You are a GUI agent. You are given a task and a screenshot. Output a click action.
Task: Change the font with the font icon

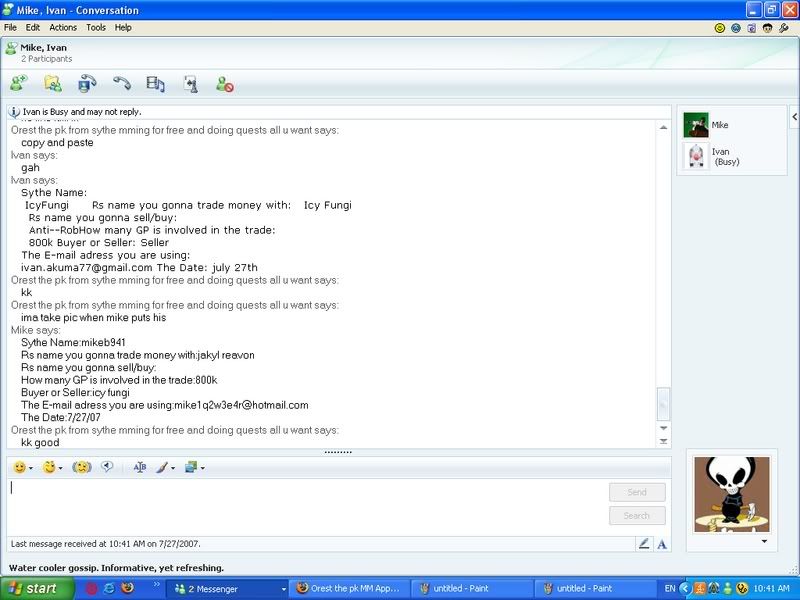tap(139, 467)
